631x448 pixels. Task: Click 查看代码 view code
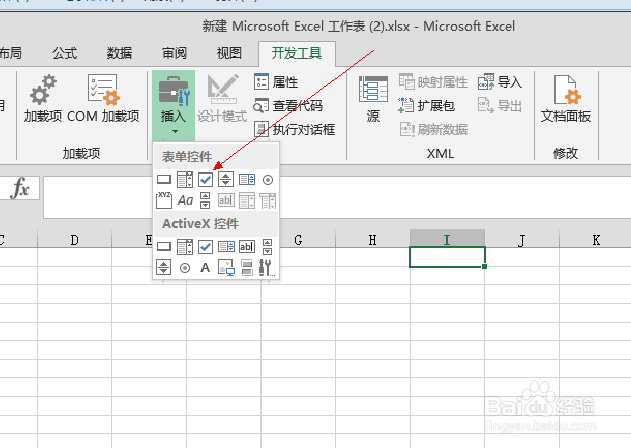coord(288,106)
